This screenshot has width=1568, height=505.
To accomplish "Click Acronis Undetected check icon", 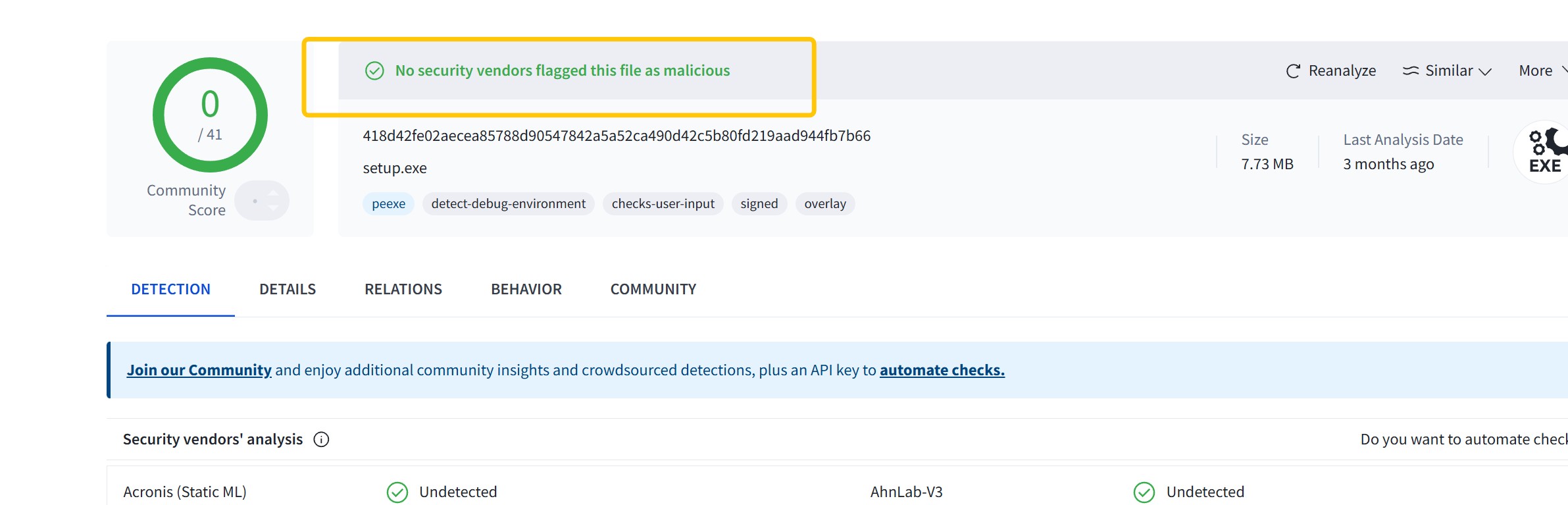I will click(397, 492).
